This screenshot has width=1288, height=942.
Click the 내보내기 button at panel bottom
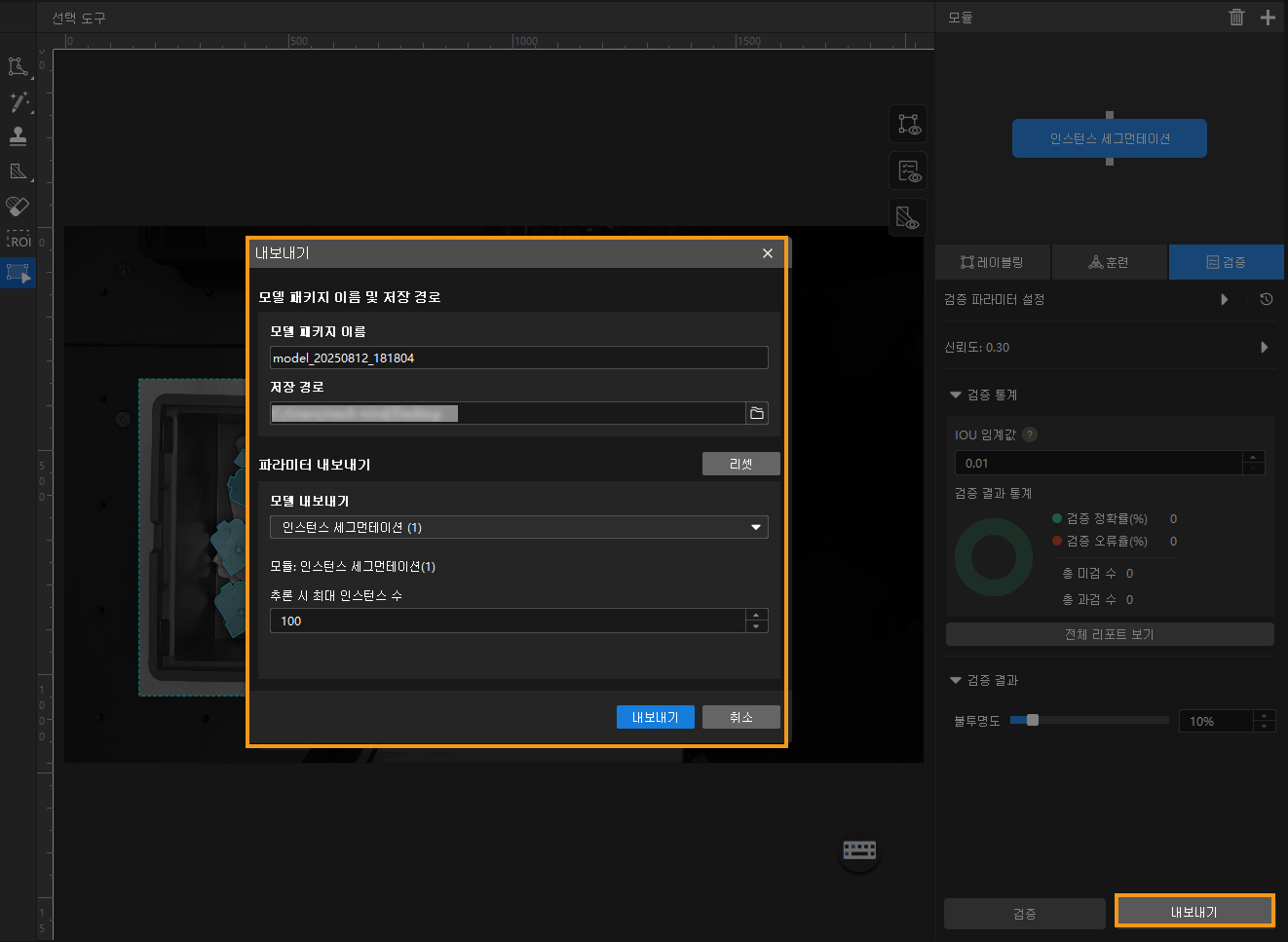pyautogui.click(x=1194, y=911)
